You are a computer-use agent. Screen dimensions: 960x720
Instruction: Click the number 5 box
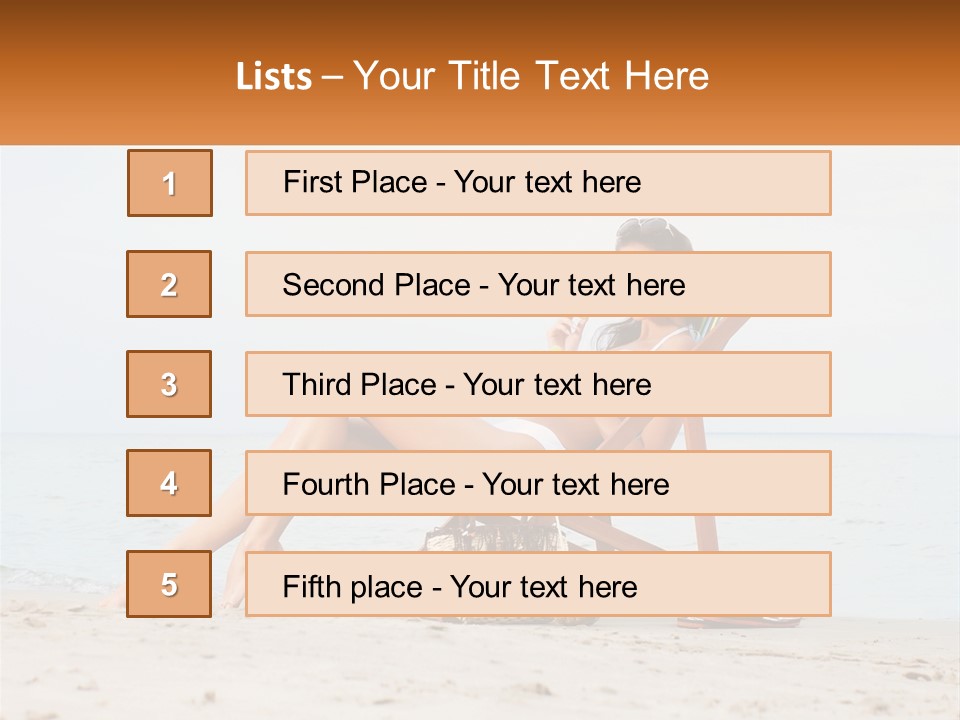coord(169,584)
